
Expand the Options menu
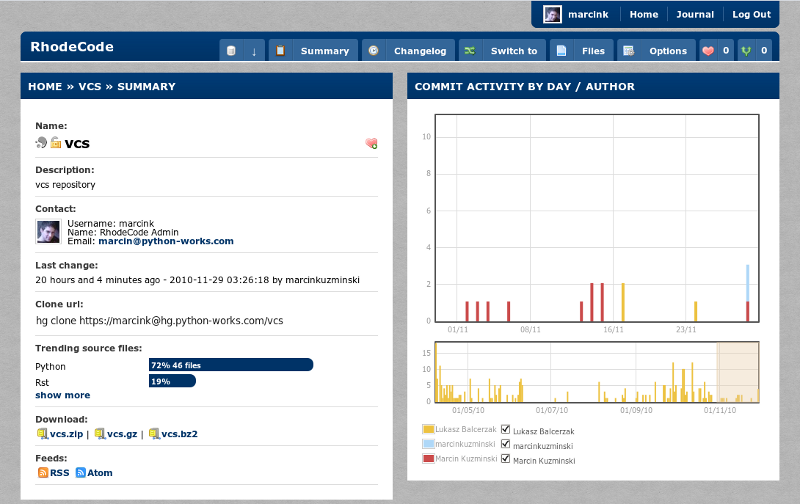657,51
